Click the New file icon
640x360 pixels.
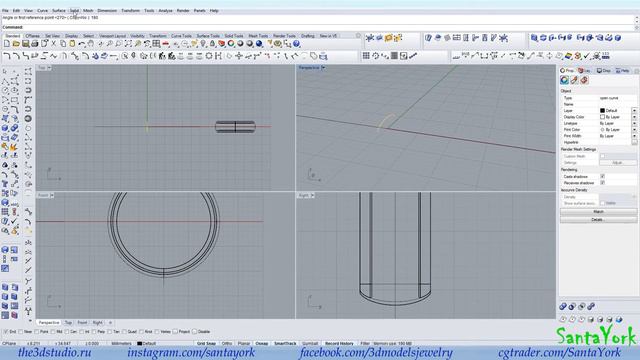[7, 44]
